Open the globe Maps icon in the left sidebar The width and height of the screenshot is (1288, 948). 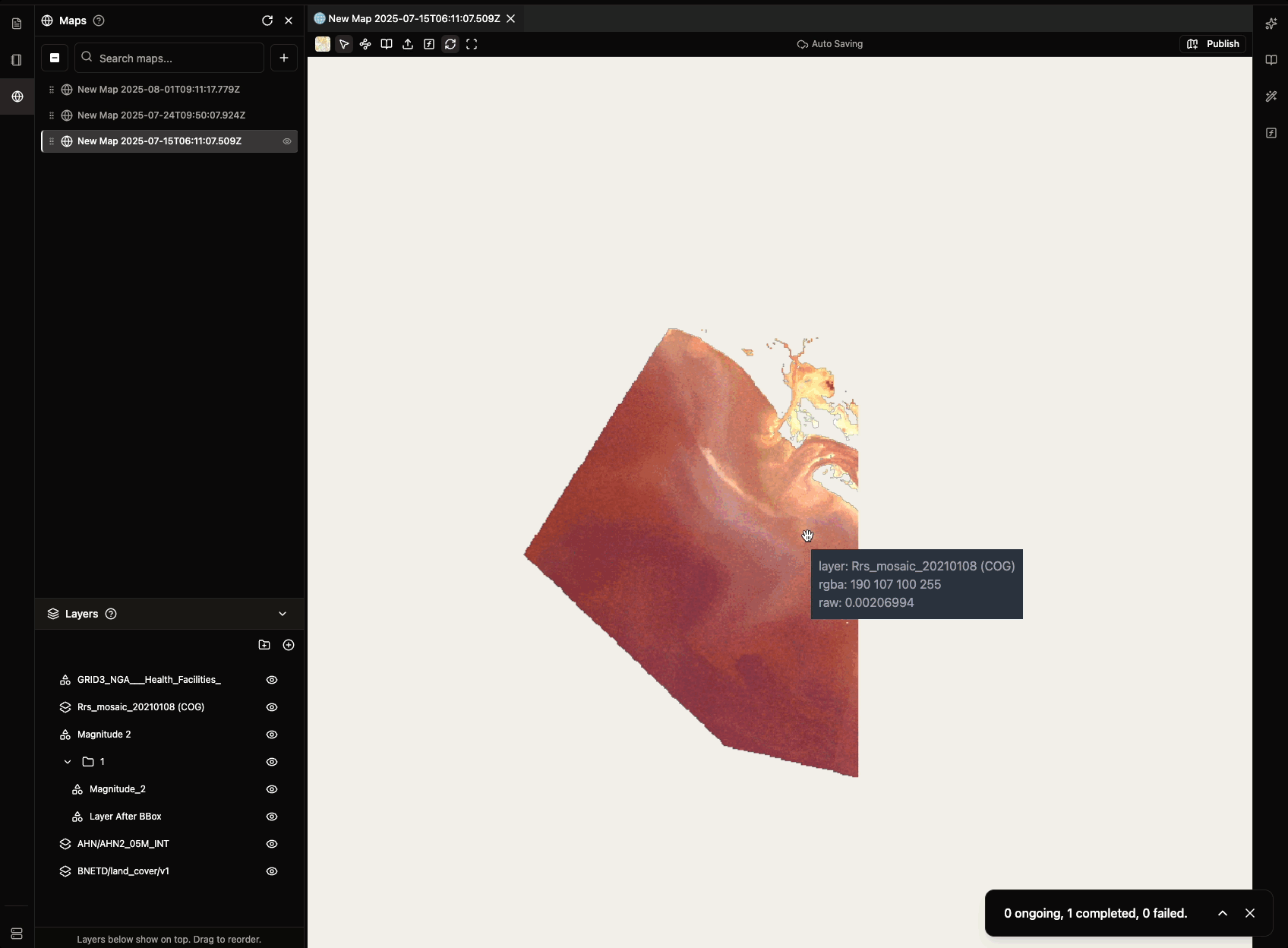(17, 96)
